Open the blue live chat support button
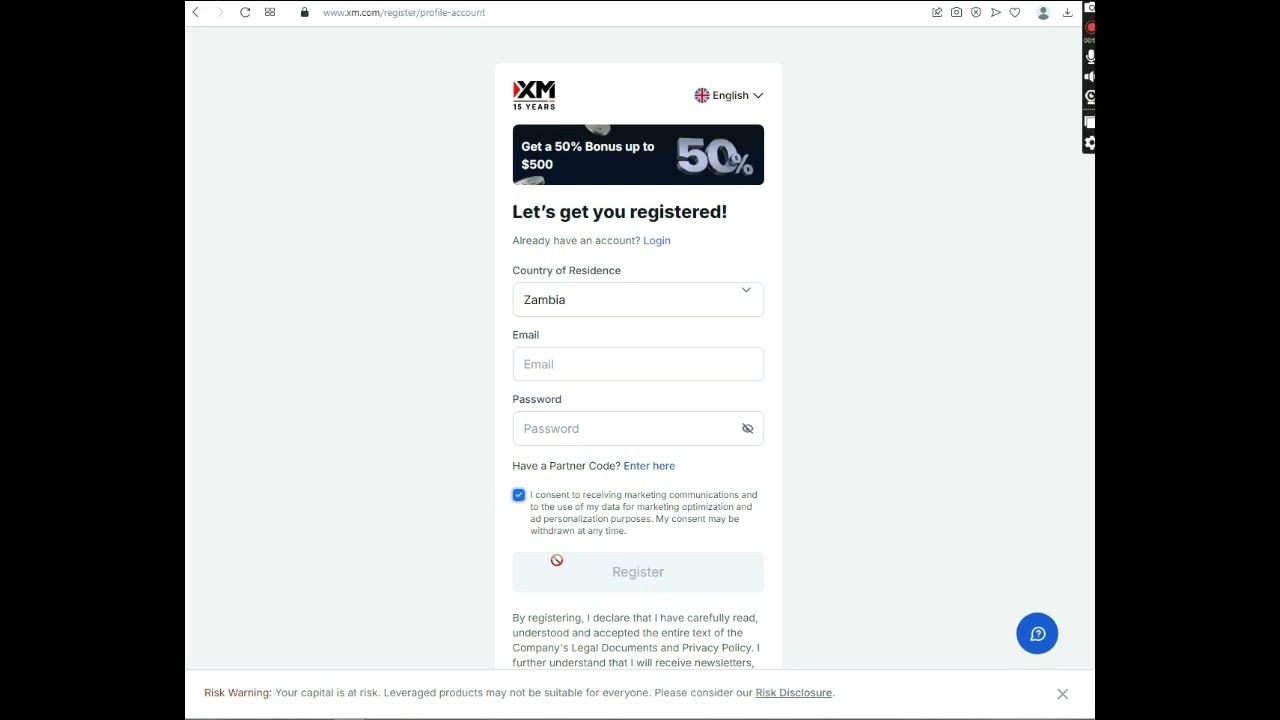The width and height of the screenshot is (1280, 720). point(1037,634)
